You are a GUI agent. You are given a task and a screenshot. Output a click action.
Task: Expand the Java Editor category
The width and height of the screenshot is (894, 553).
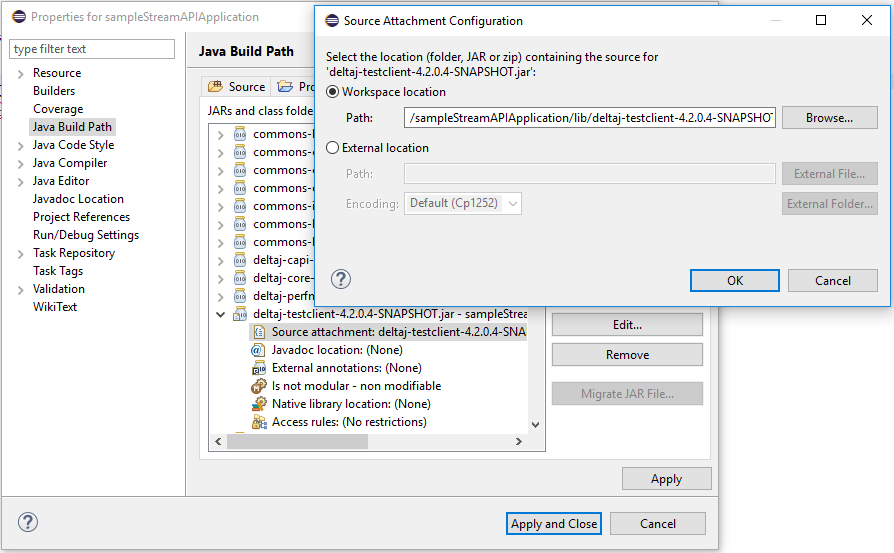pyautogui.click(x=21, y=182)
